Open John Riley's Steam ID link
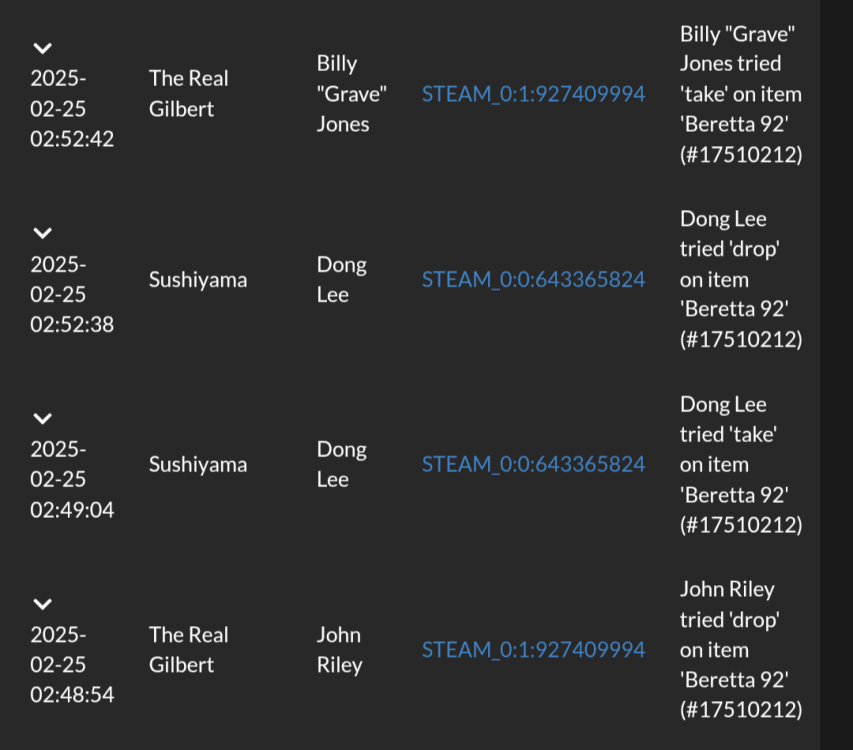 pyautogui.click(x=533, y=649)
